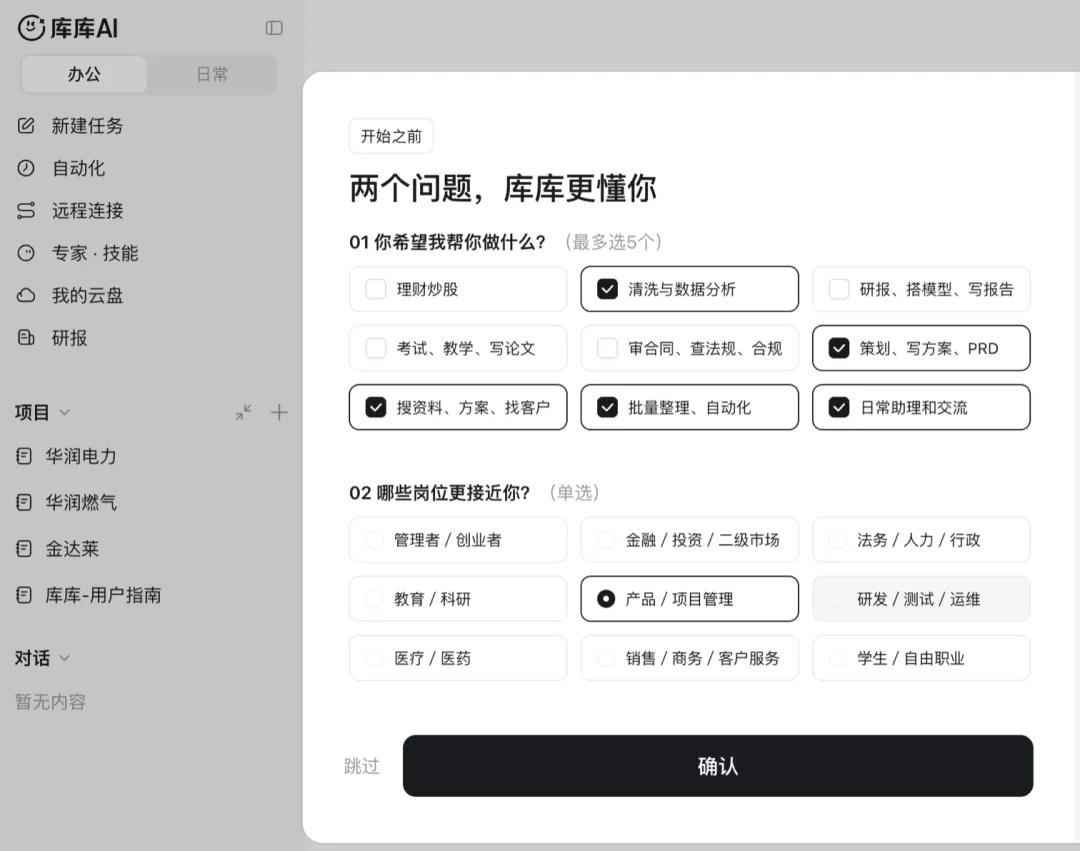The image size is (1080, 851).
Task: Uncheck the 清洗与数据分析 checkbox
Action: click(x=607, y=289)
